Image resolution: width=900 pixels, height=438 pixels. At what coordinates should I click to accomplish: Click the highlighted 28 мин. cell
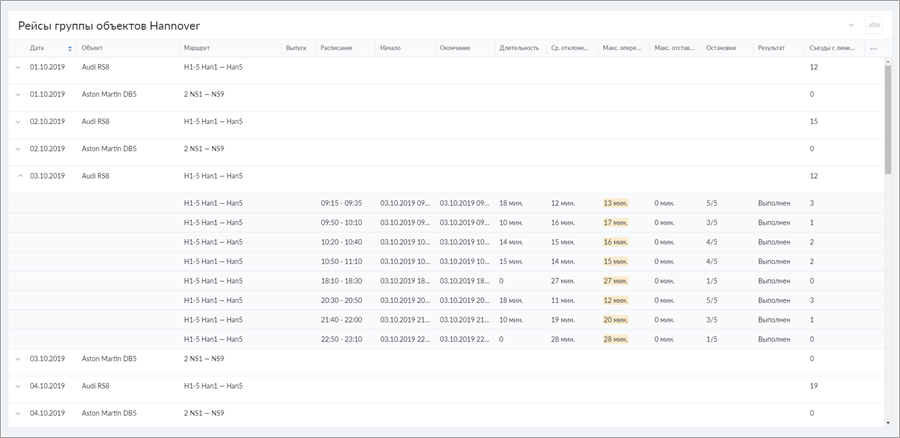615,339
